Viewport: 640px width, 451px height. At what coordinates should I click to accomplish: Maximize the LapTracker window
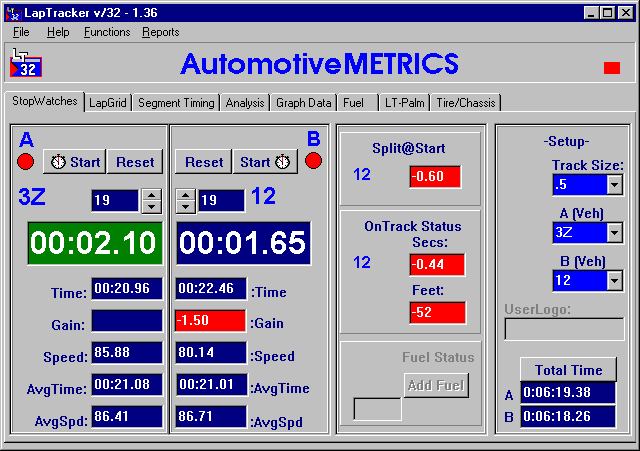607,13
